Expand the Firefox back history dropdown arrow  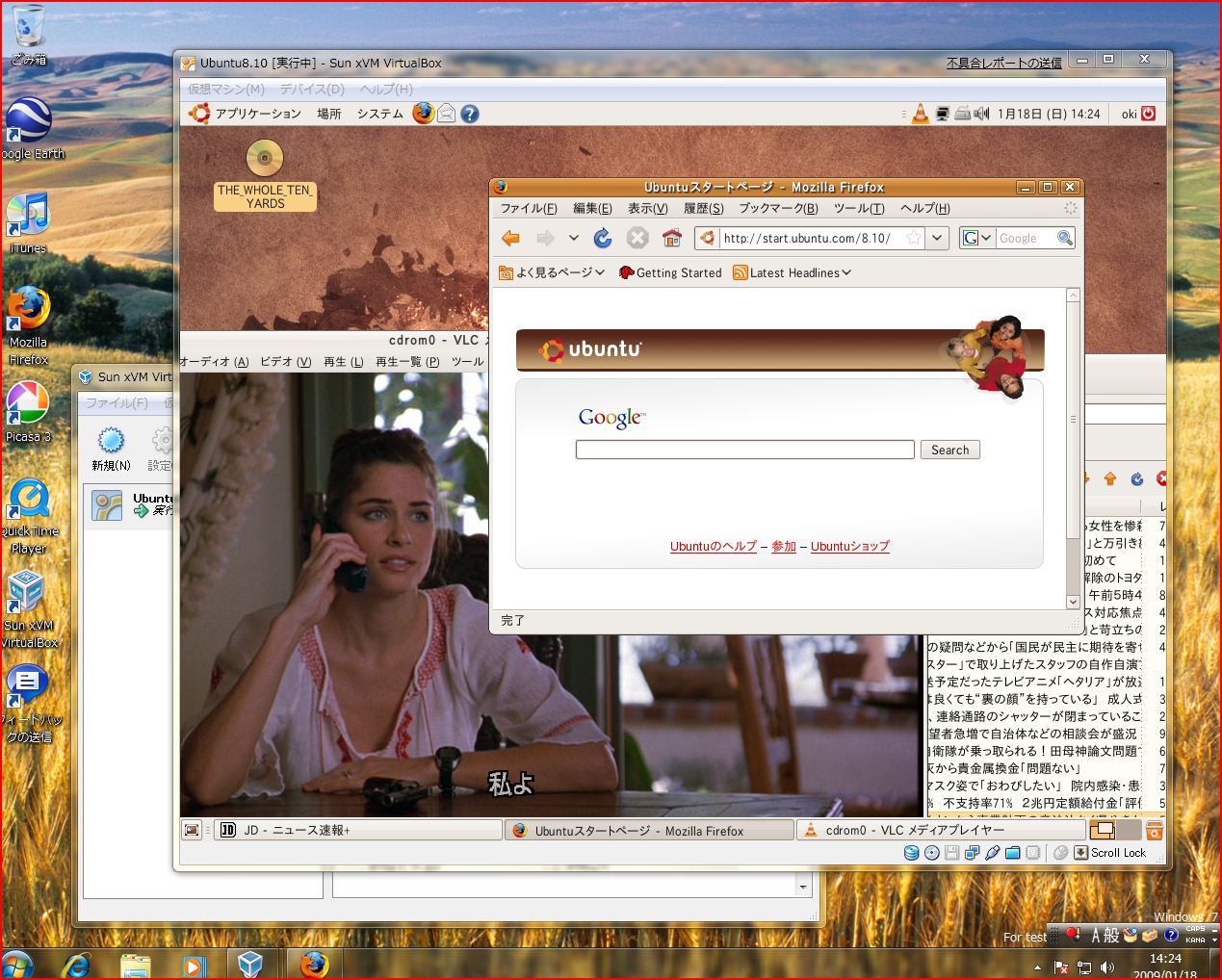click(573, 238)
